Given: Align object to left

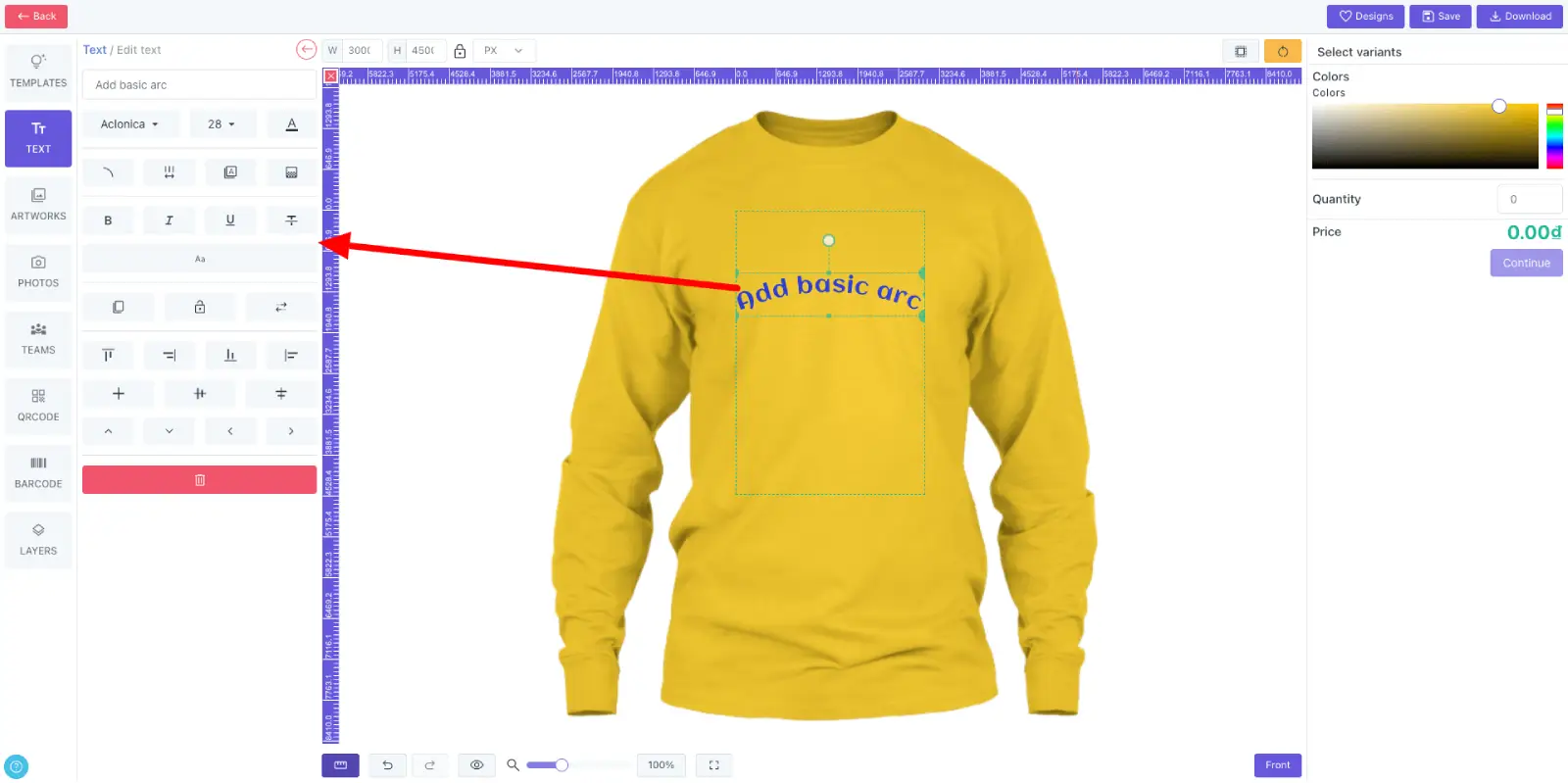Looking at the screenshot, I should click(291, 355).
